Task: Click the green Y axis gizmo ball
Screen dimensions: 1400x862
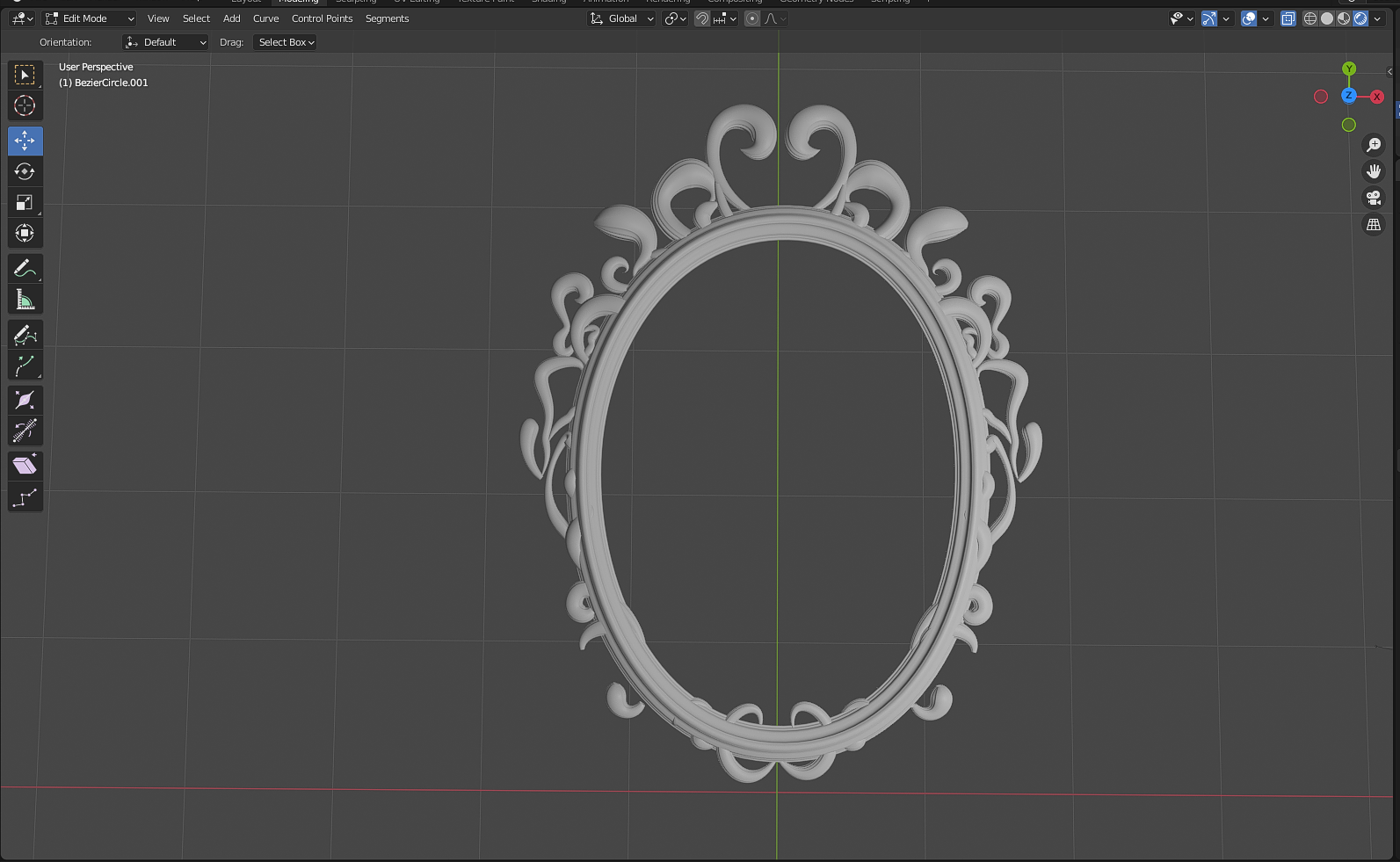Action: 1349,69
